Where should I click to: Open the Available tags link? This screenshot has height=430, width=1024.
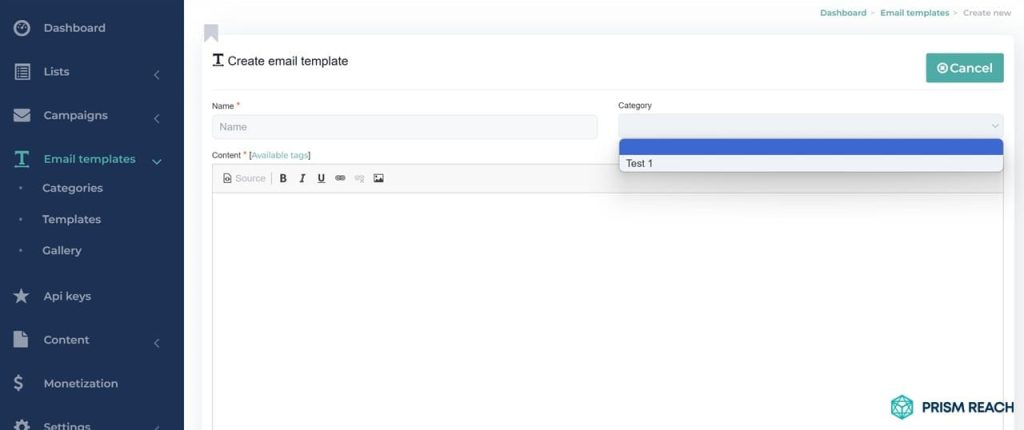click(x=280, y=156)
